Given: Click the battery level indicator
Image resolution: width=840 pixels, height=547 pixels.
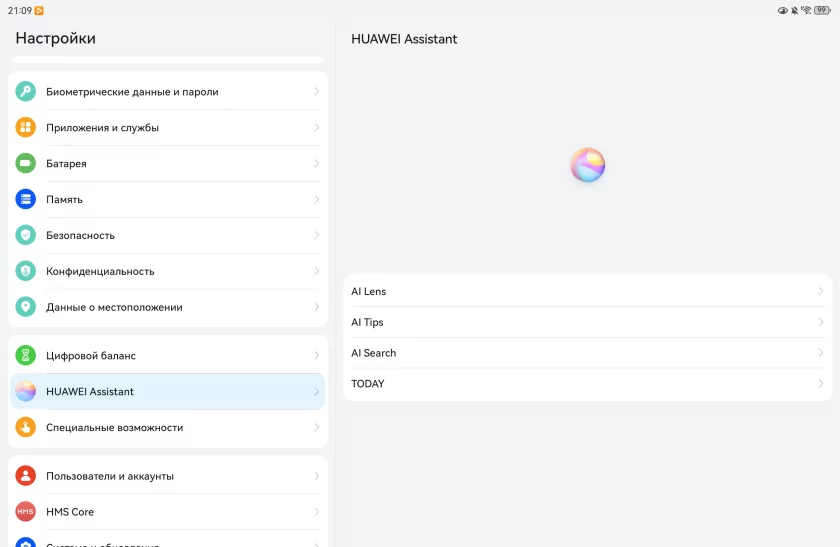Looking at the screenshot, I should [822, 10].
